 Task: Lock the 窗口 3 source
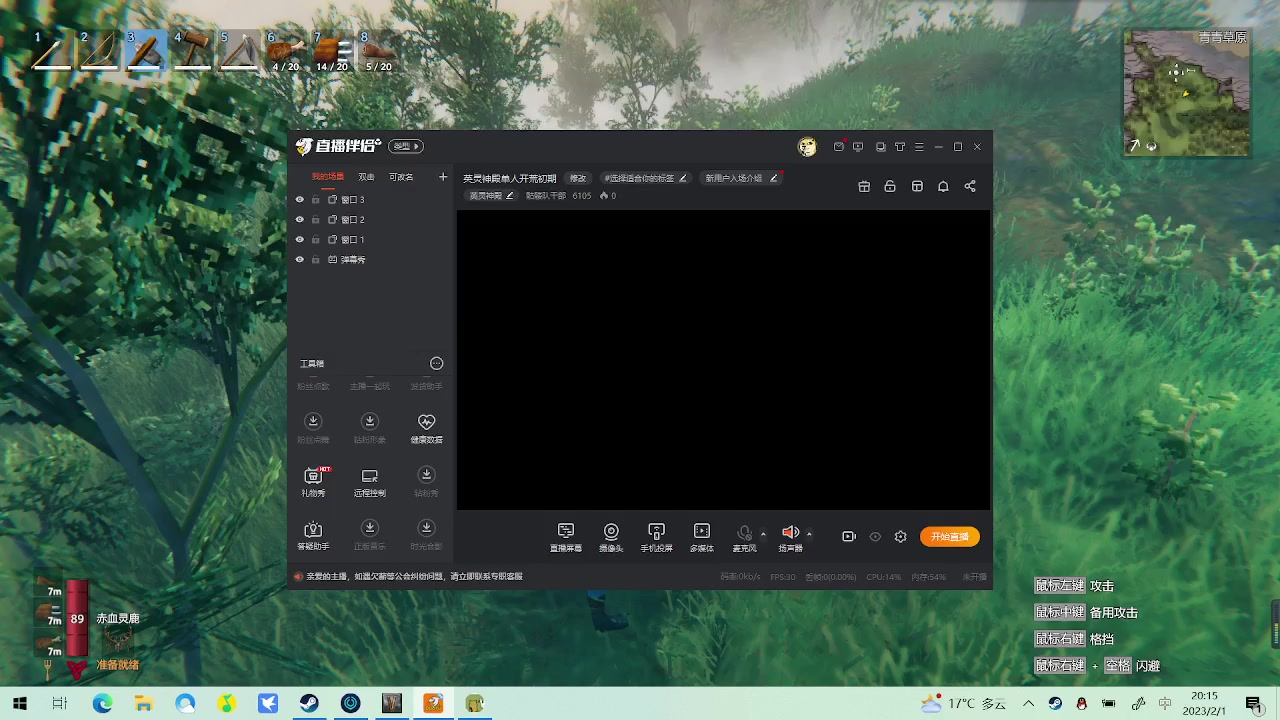coord(315,200)
